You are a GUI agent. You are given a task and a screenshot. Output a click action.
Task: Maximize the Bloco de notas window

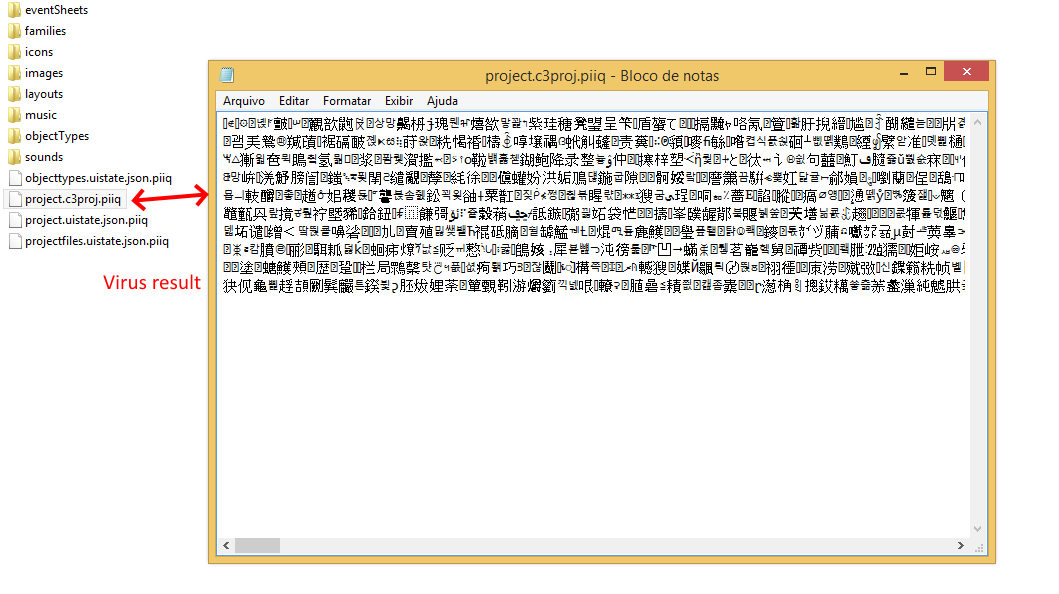click(x=931, y=72)
